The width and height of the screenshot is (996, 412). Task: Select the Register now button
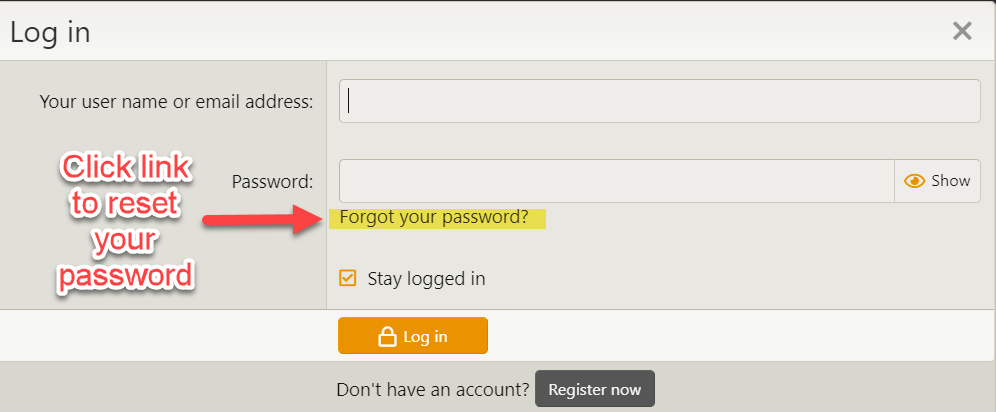(x=595, y=389)
